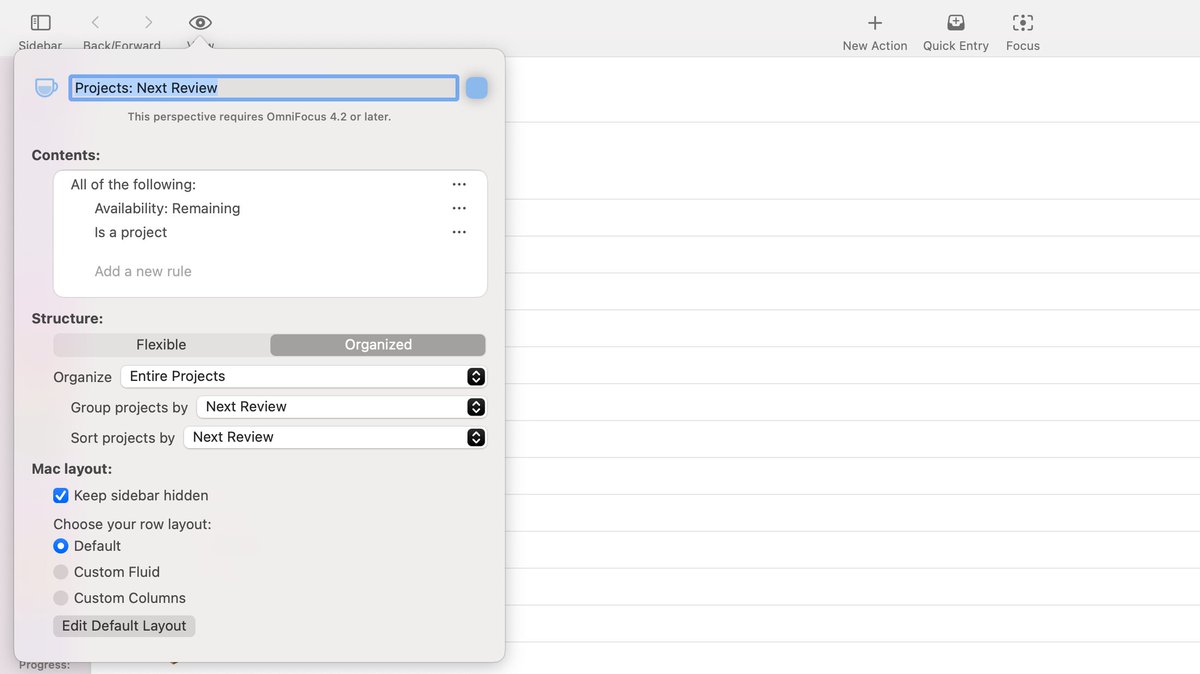Screen dimensions: 1200x674
Task: Open options for 'Availability: Remaining' rule
Action: (459, 208)
